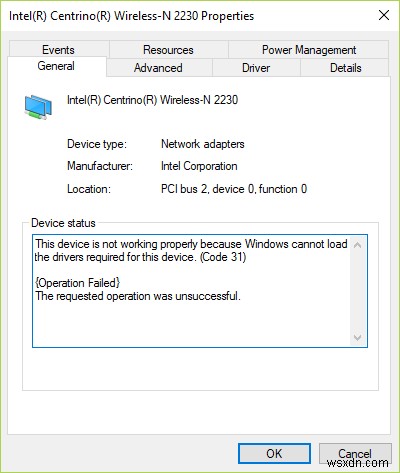The height and width of the screenshot is (473, 400).
Task: Click the device status scroll up arrow
Action: coord(357,245)
